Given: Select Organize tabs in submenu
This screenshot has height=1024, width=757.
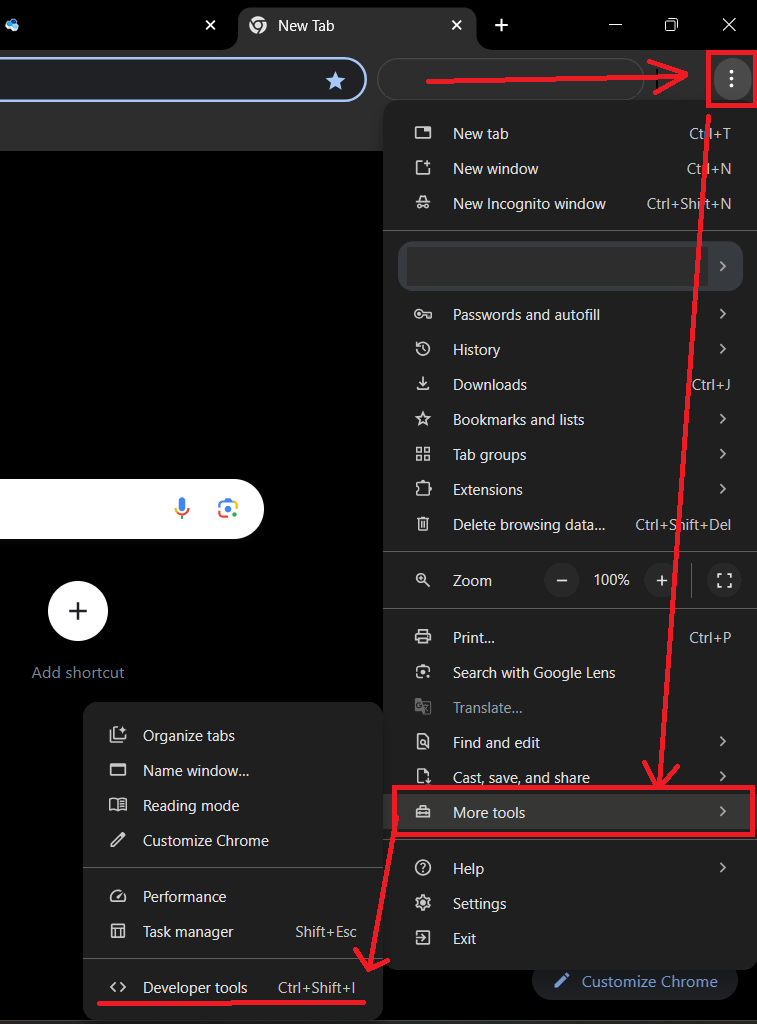Looking at the screenshot, I should (x=233, y=735).
